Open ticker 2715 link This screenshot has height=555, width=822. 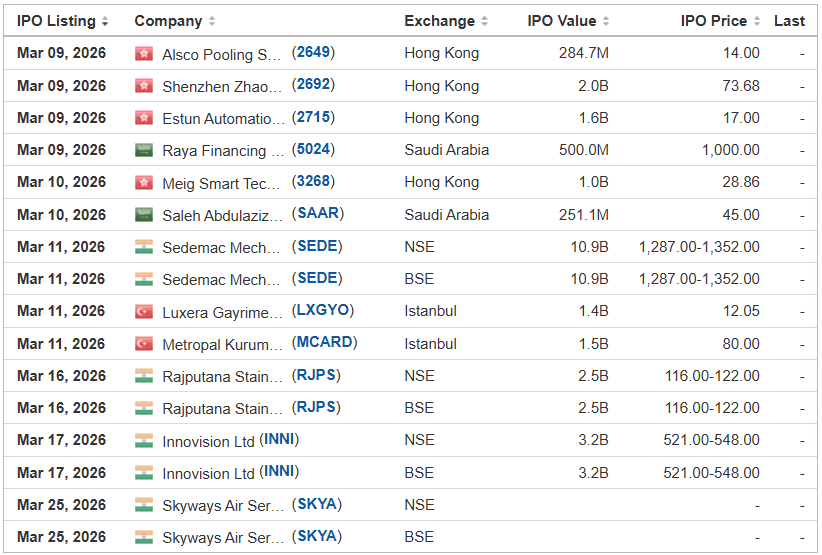313,117
